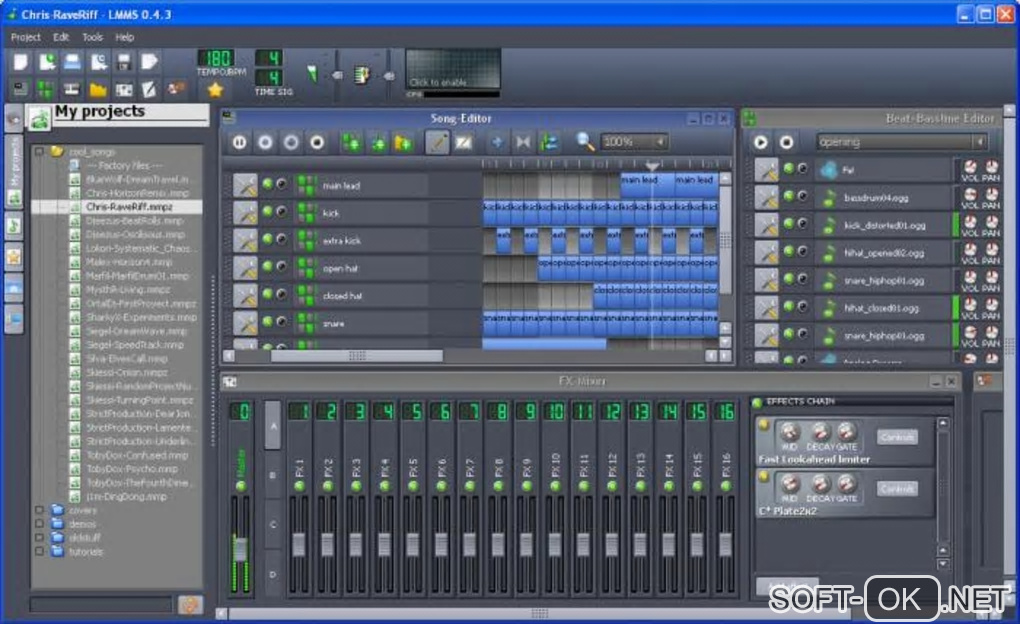Open the main lead track settings icon
The width and height of the screenshot is (1020, 624).
pos(246,185)
